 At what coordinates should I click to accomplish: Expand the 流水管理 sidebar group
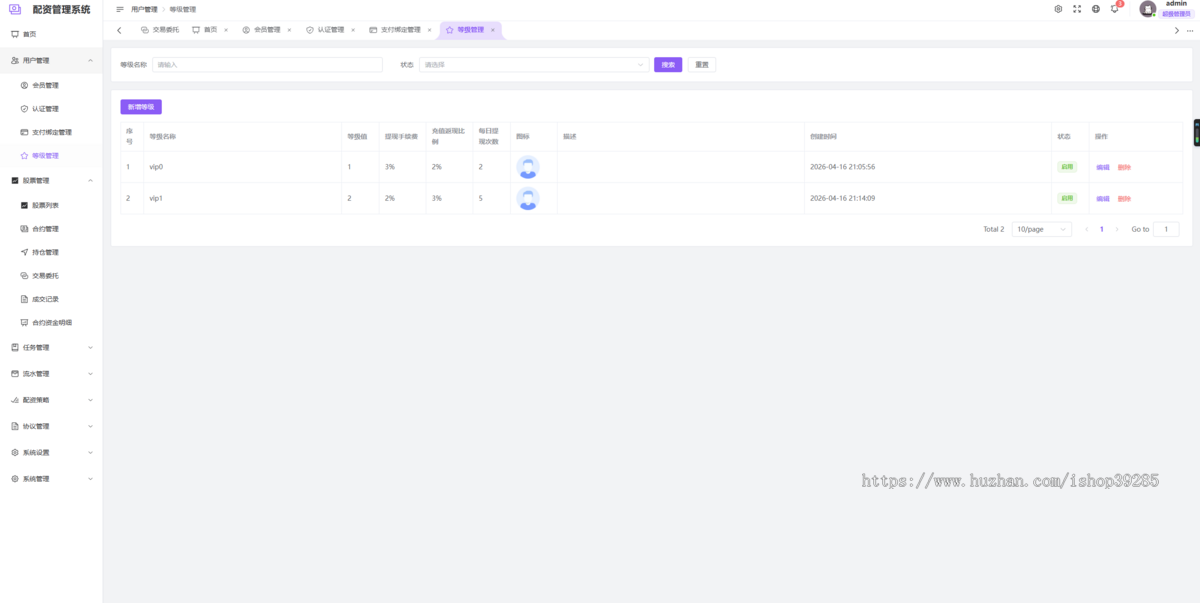[x=51, y=374]
